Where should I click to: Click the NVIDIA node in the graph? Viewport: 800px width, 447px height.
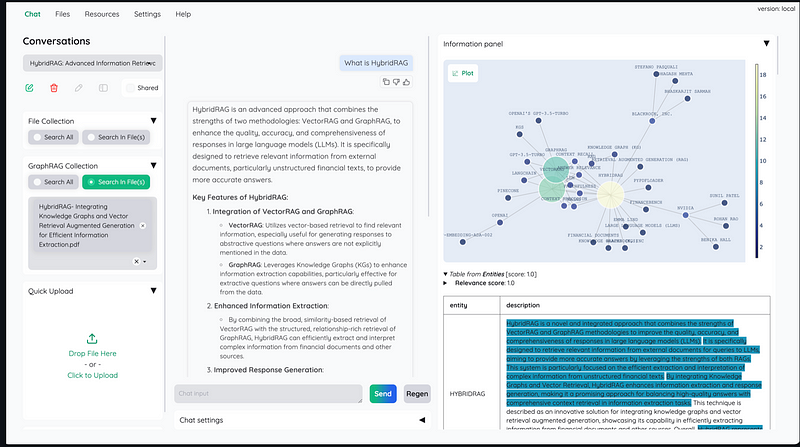click(x=686, y=215)
